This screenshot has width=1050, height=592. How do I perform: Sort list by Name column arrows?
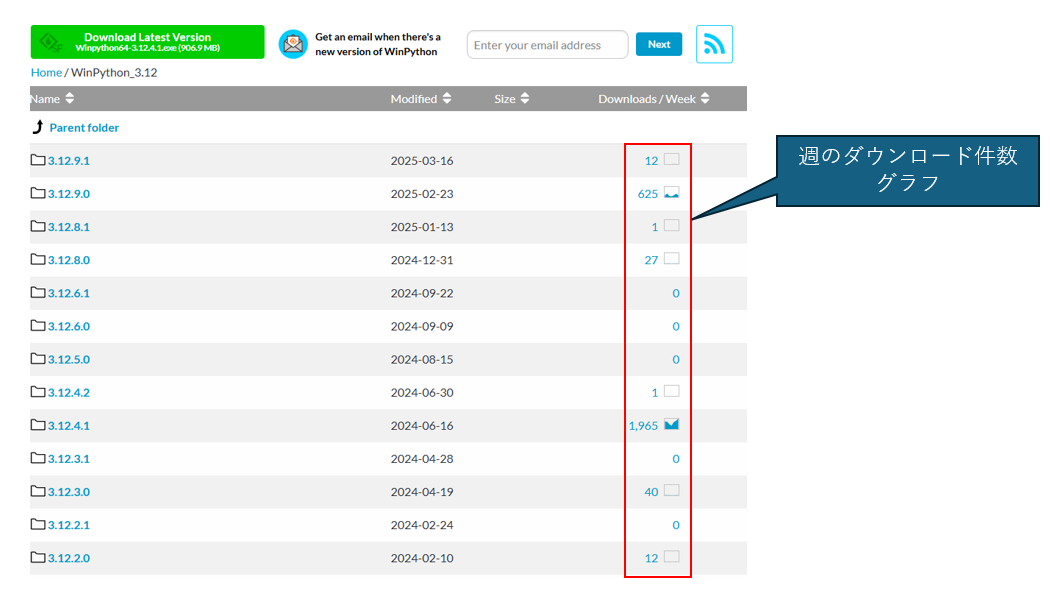pos(70,98)
